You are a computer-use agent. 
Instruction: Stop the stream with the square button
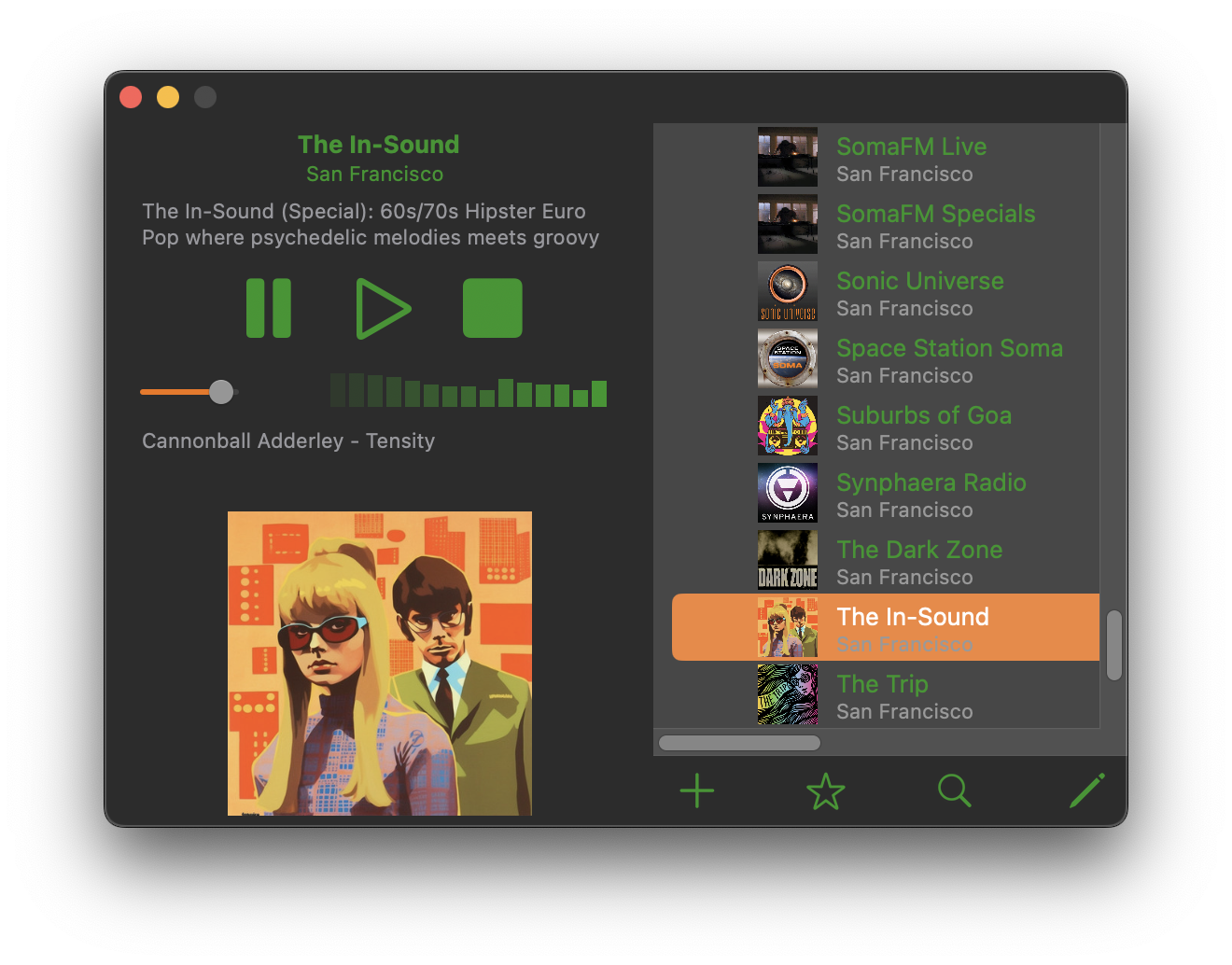493,308
